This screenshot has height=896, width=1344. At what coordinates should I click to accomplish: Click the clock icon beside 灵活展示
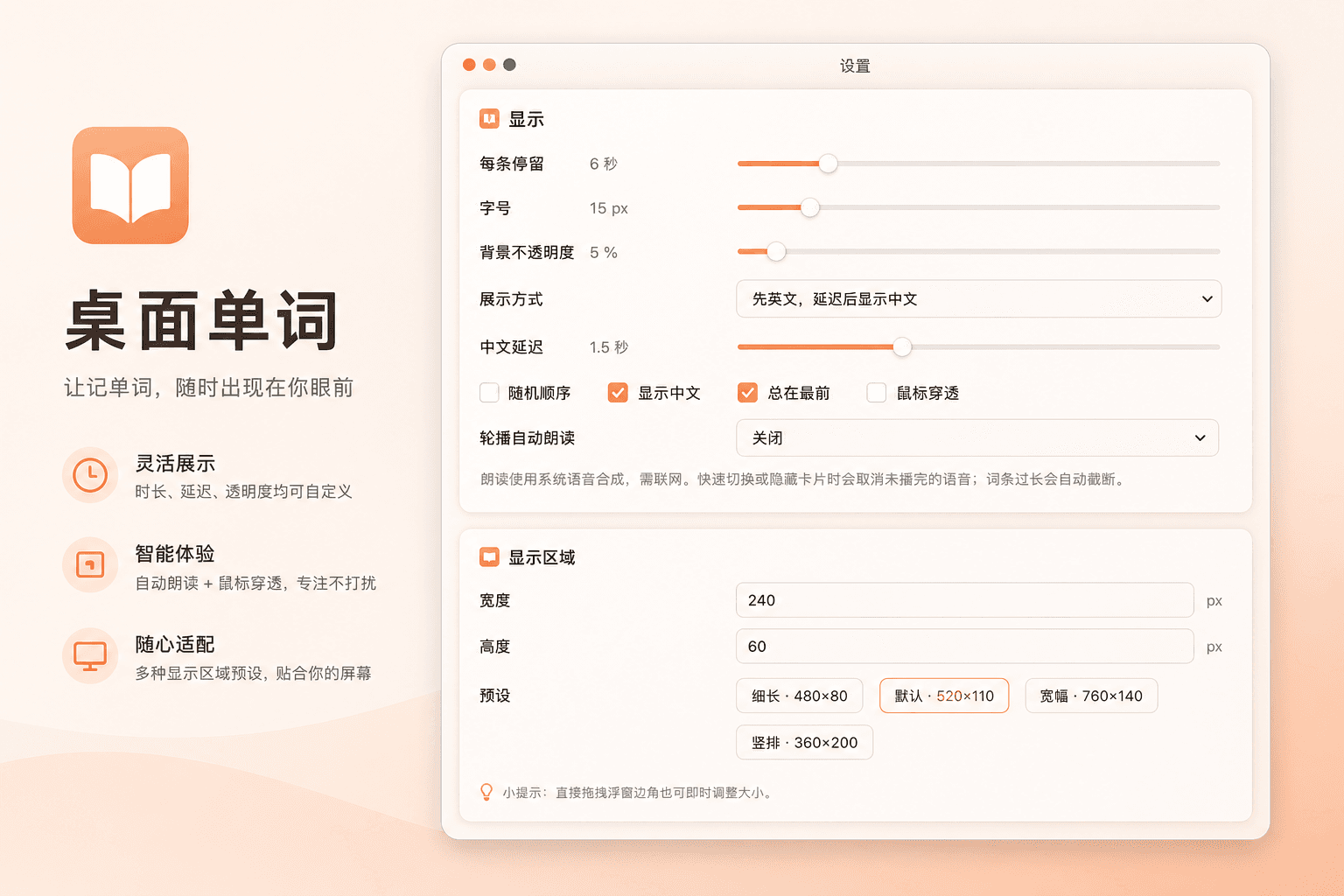[90, 475]
